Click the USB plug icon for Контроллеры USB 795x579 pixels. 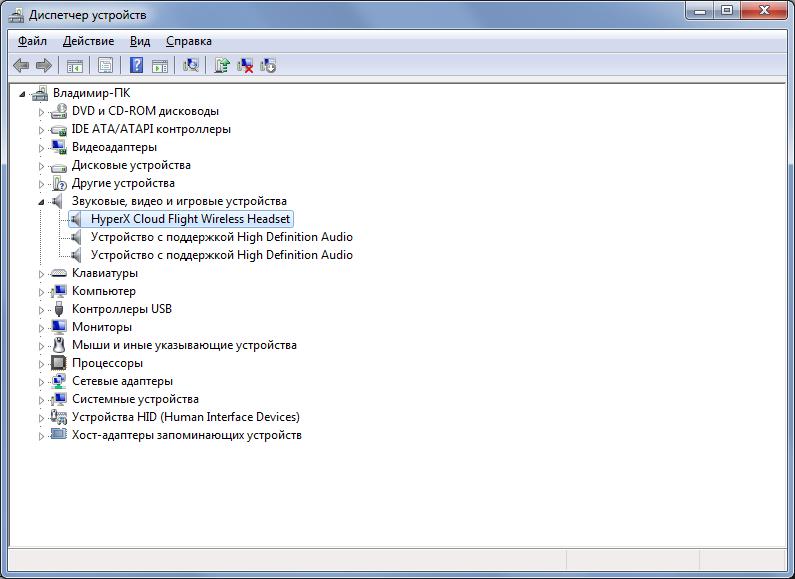coord(59,309)
